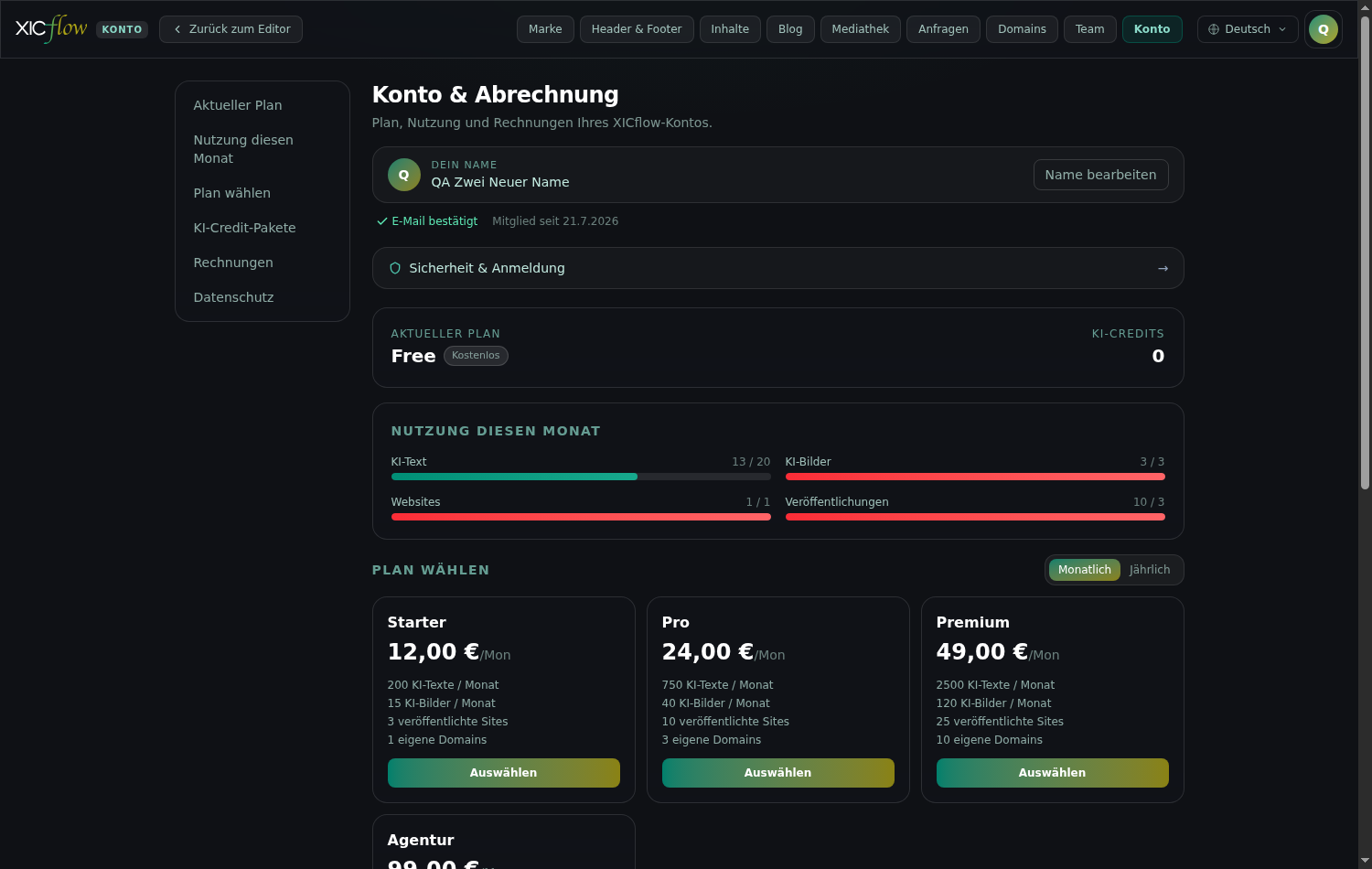This screenshot has width=1372, height=869.
Task: Go to Rechnungen in the sidebar
Action: pyautogui.click(x=233, y=263)
